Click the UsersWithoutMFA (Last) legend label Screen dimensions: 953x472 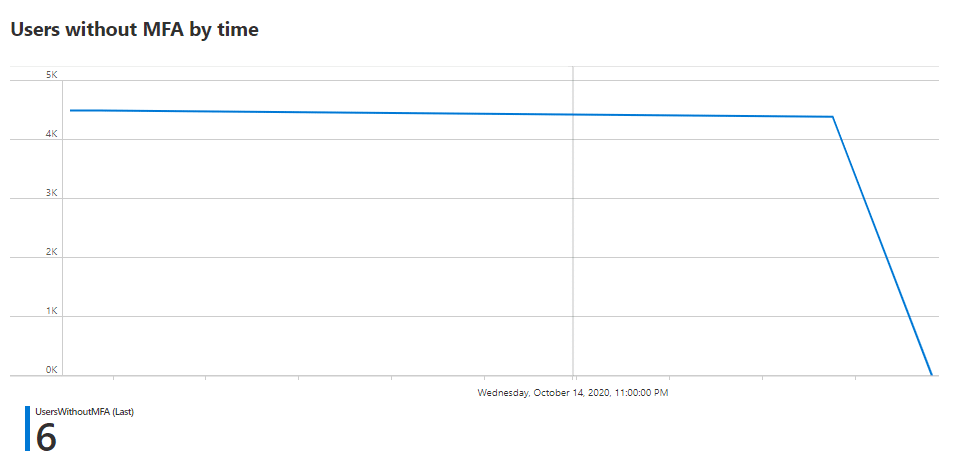click(x=84, y=411)
